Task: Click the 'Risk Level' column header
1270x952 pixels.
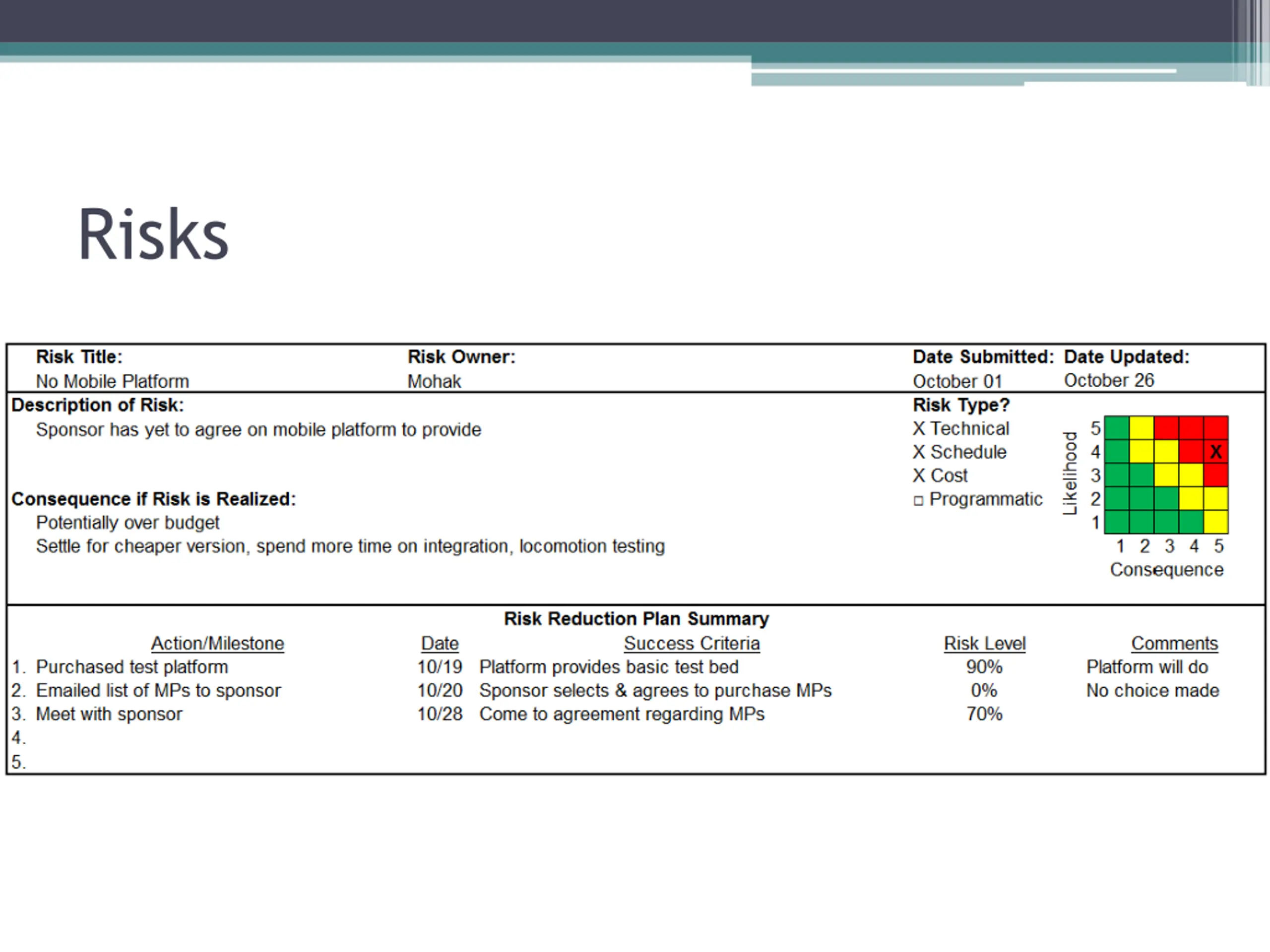Action: [x=985, y=643]
